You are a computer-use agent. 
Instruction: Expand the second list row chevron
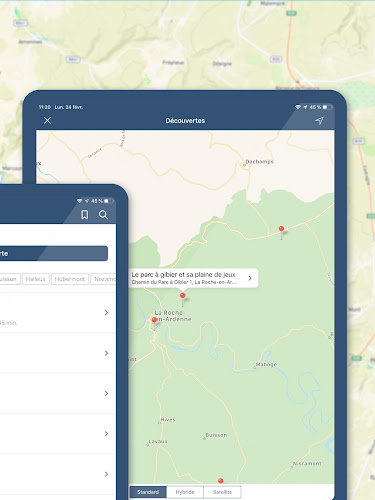point(106,353)
